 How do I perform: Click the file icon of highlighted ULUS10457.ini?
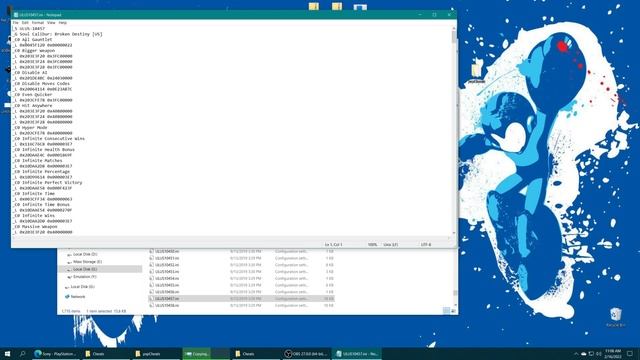pos(151,299)
